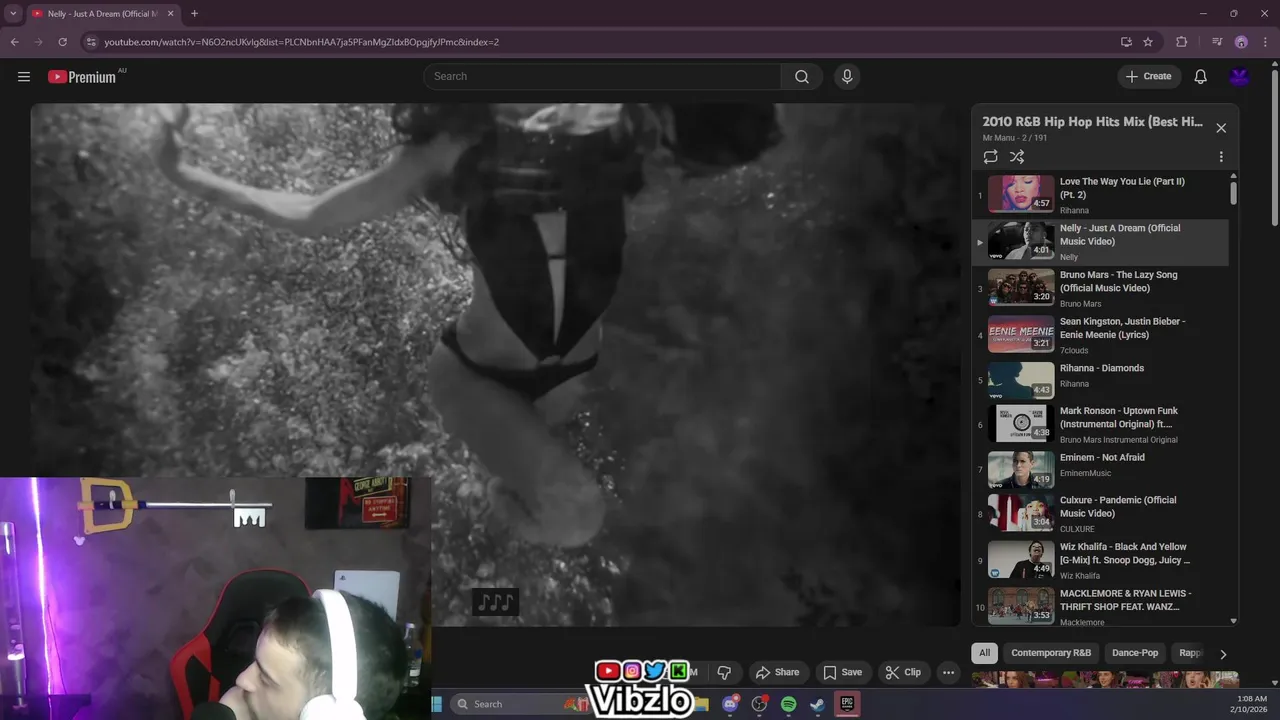This screenshot has width=1280, height=720.
Task: Play Wiz Khalifa Black And Yellow
Action: 1100,560
